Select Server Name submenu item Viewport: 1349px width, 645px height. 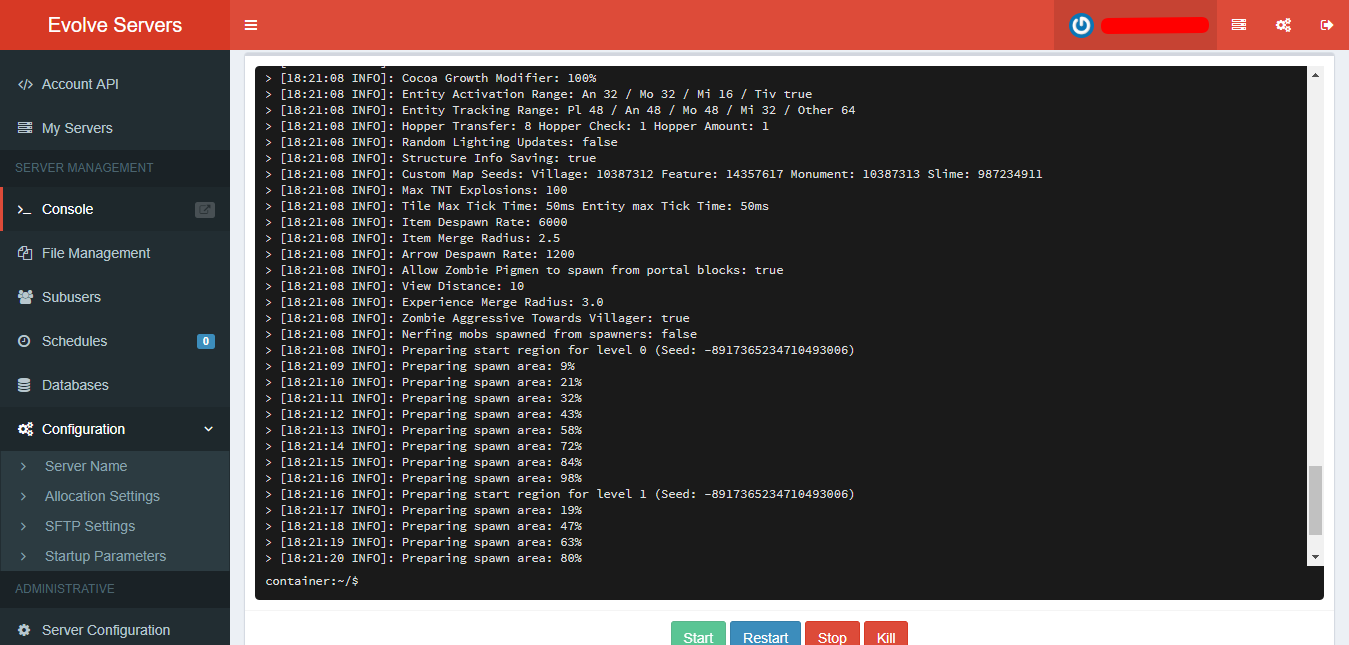pos(86,466)
